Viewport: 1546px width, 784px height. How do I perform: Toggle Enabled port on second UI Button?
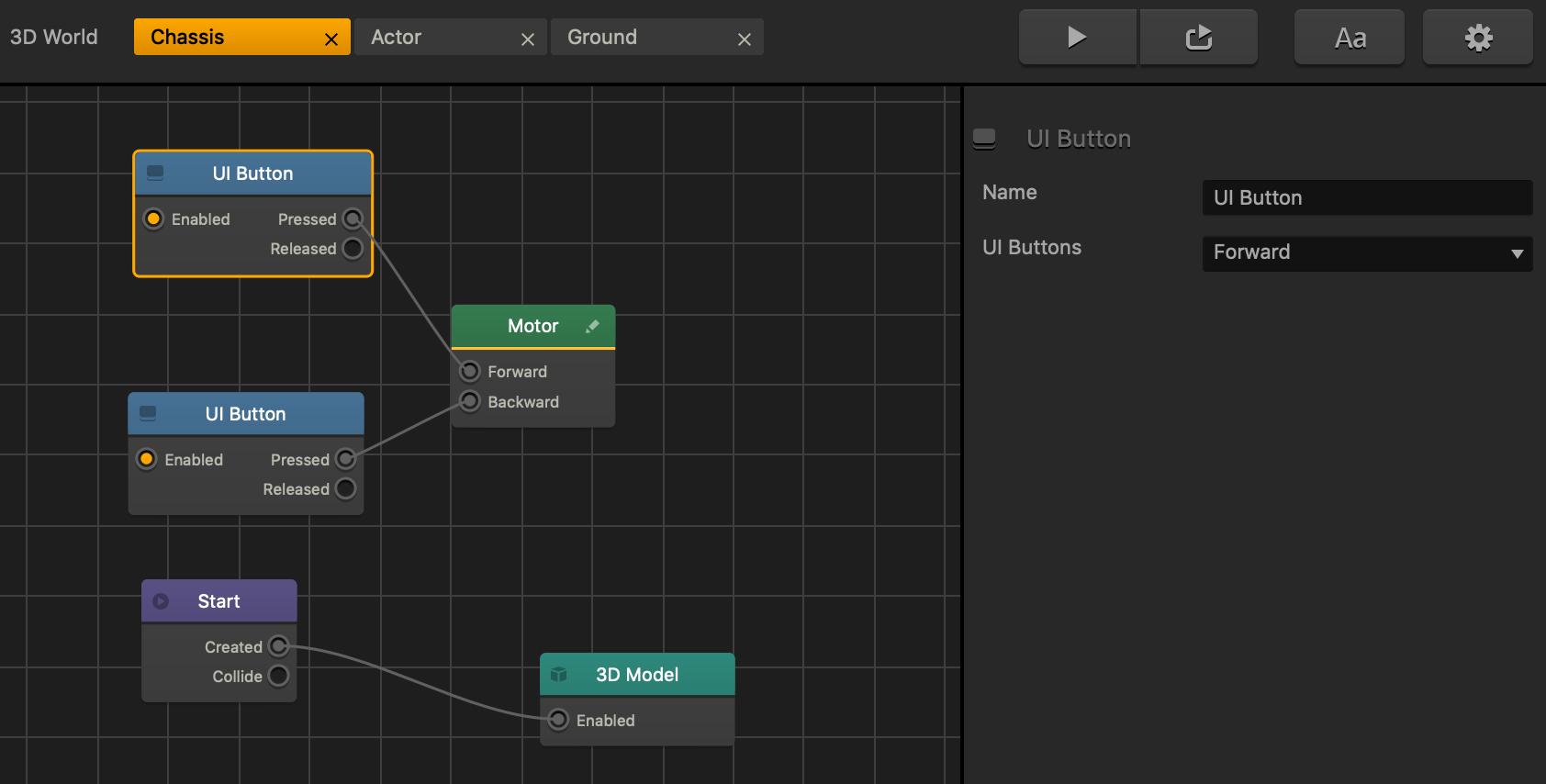point(146,459)
